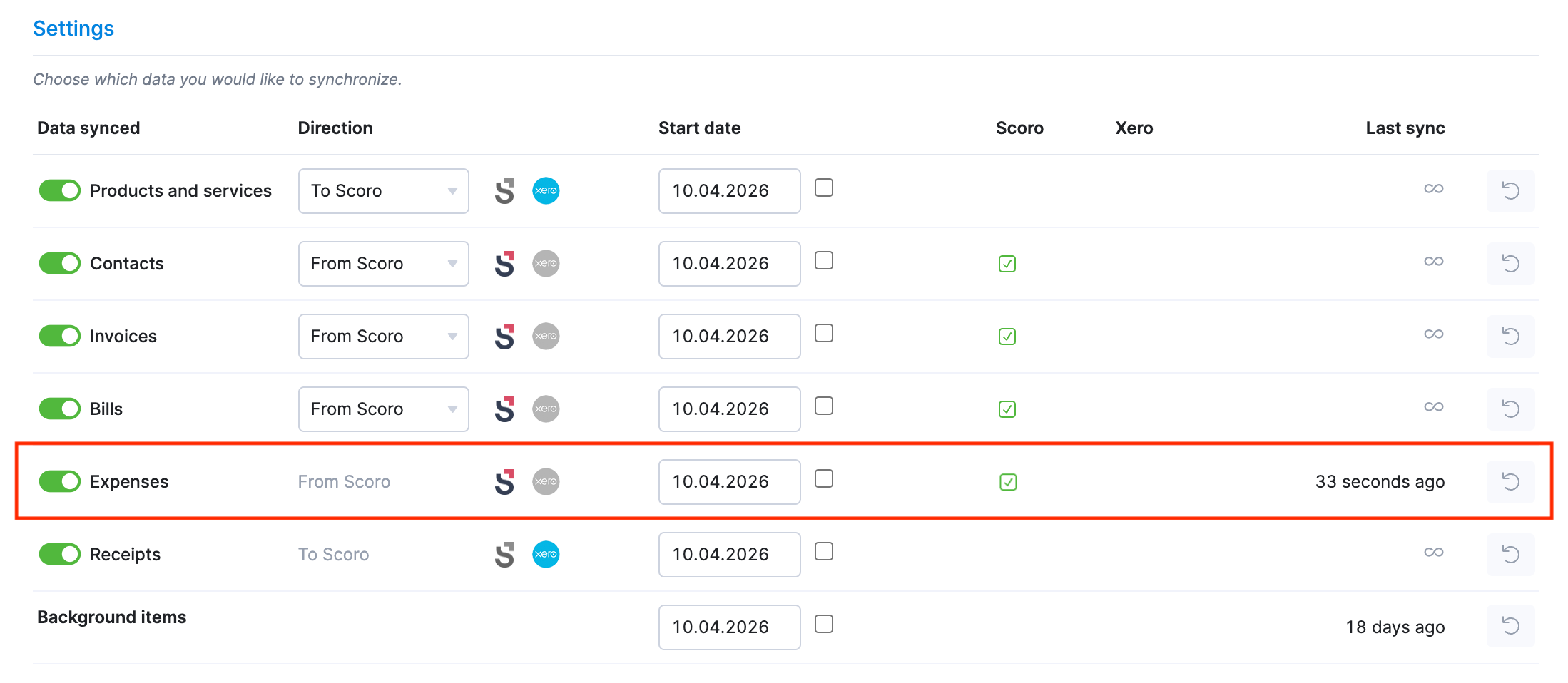
Task: Click the Scoro logo in Invoices row
Action: pos(504,337)
